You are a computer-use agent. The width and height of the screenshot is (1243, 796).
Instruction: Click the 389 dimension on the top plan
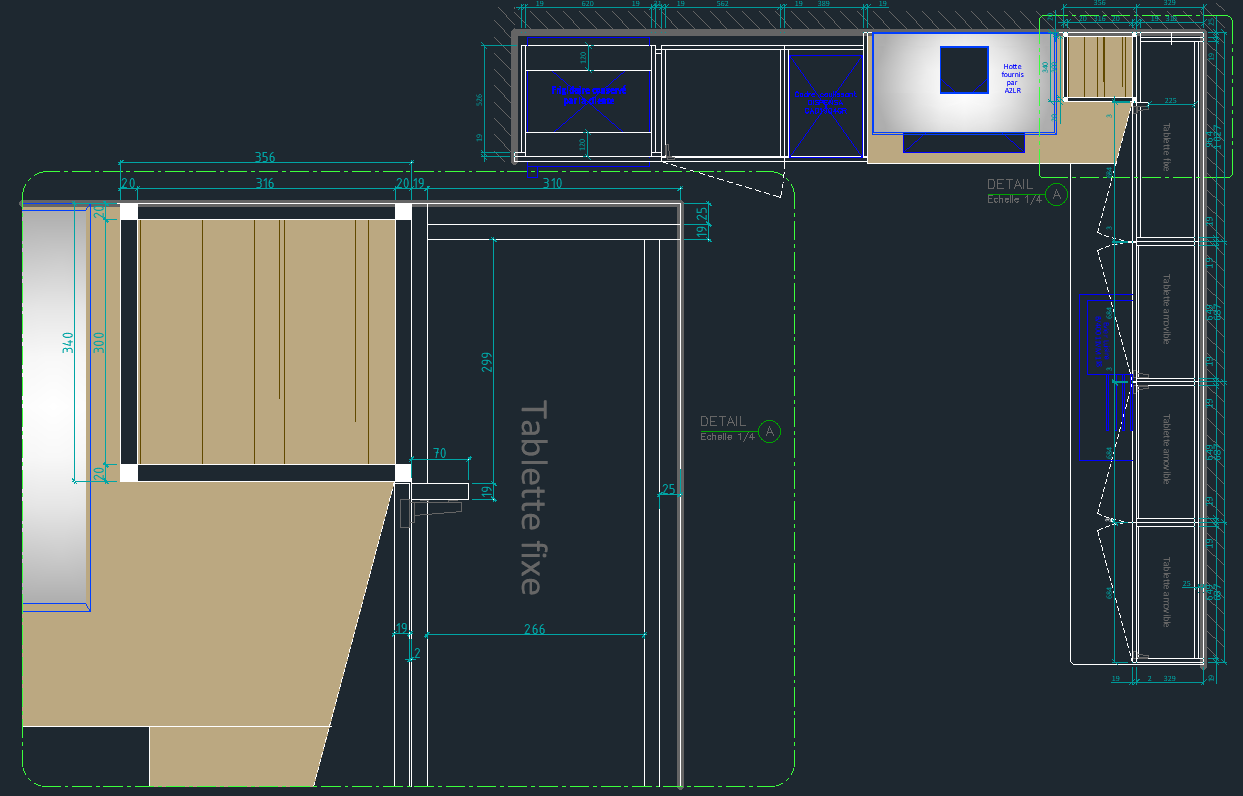point(823,5)
